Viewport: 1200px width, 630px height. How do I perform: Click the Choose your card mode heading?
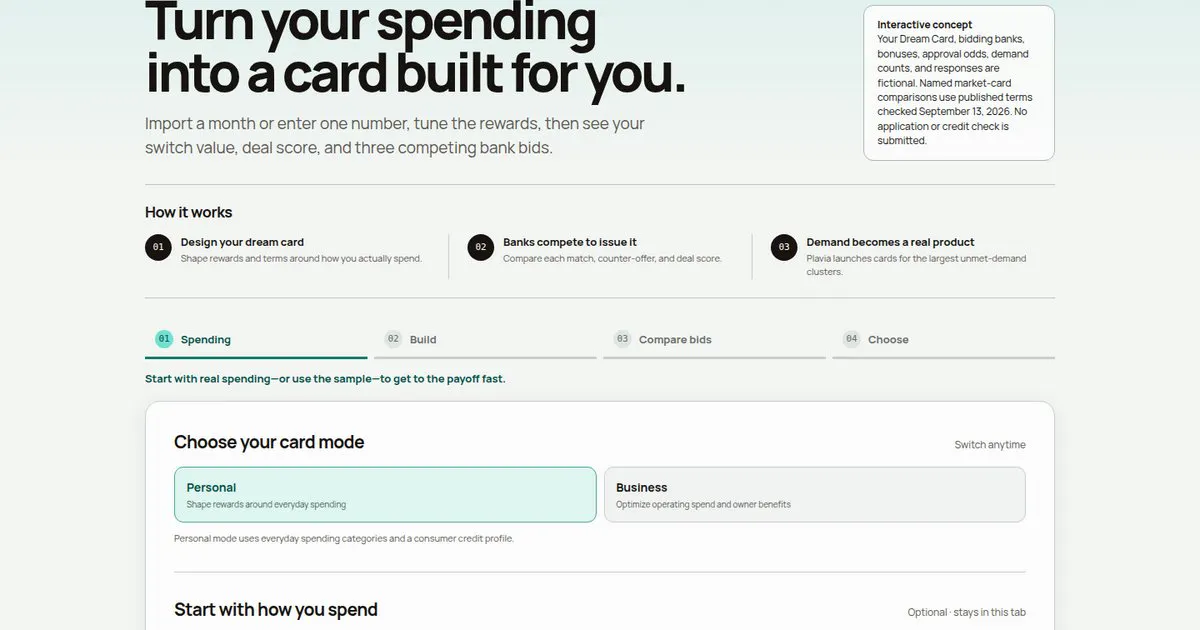pyautogui.click(x=269, y=442)
